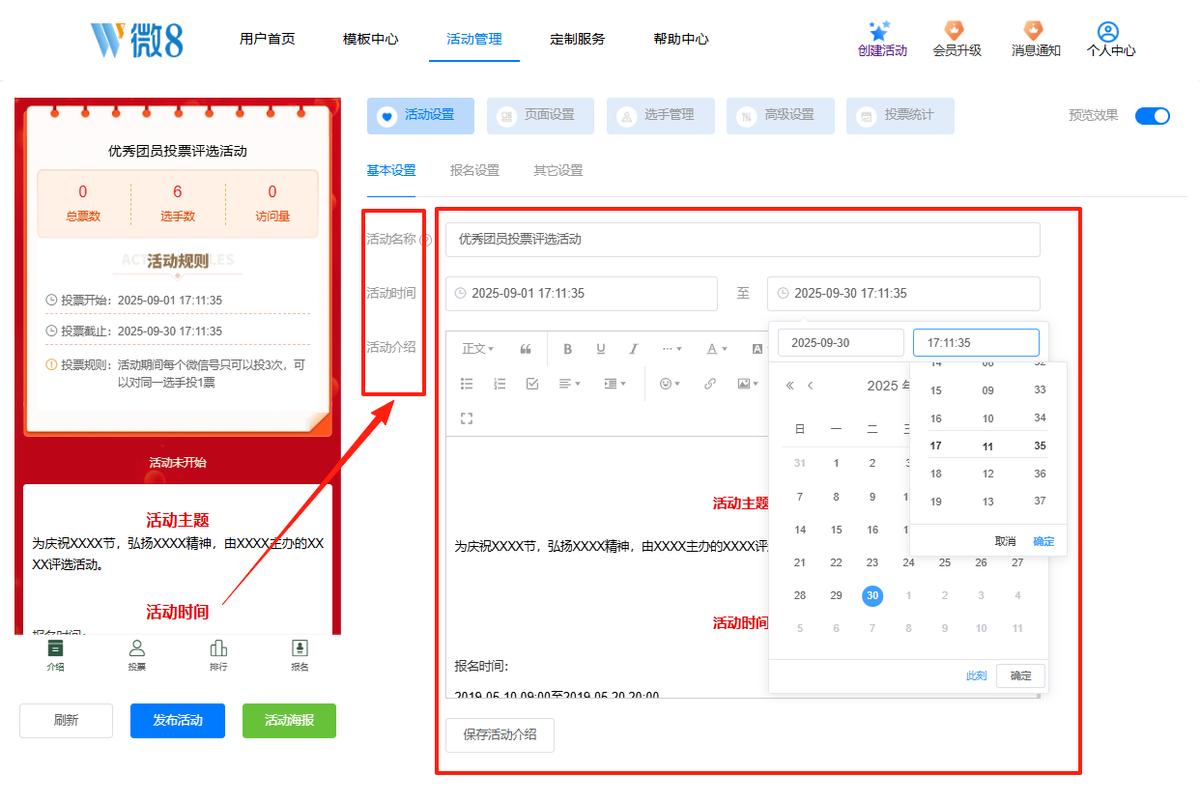Insert a to-do checklist in the editor
Screen dimensions: 1200x805
coord(532,384)
